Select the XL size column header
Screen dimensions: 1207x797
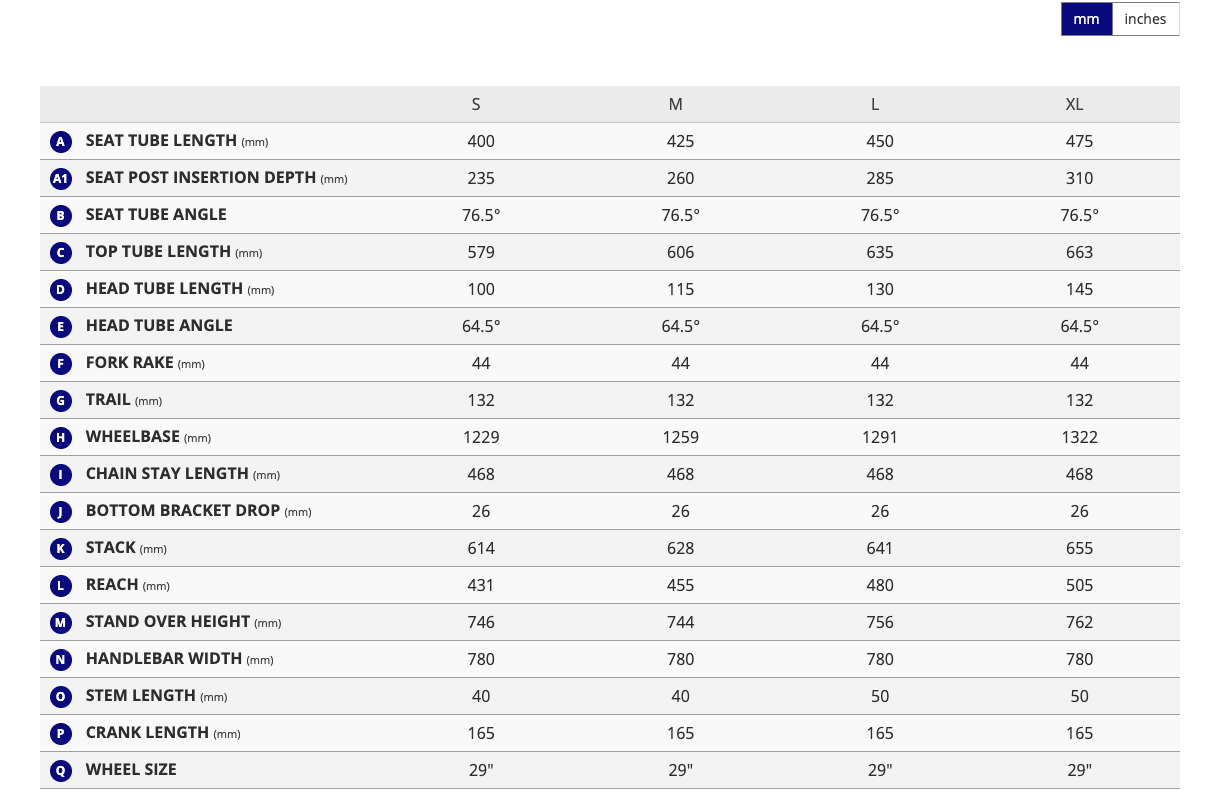point(1075,105)
